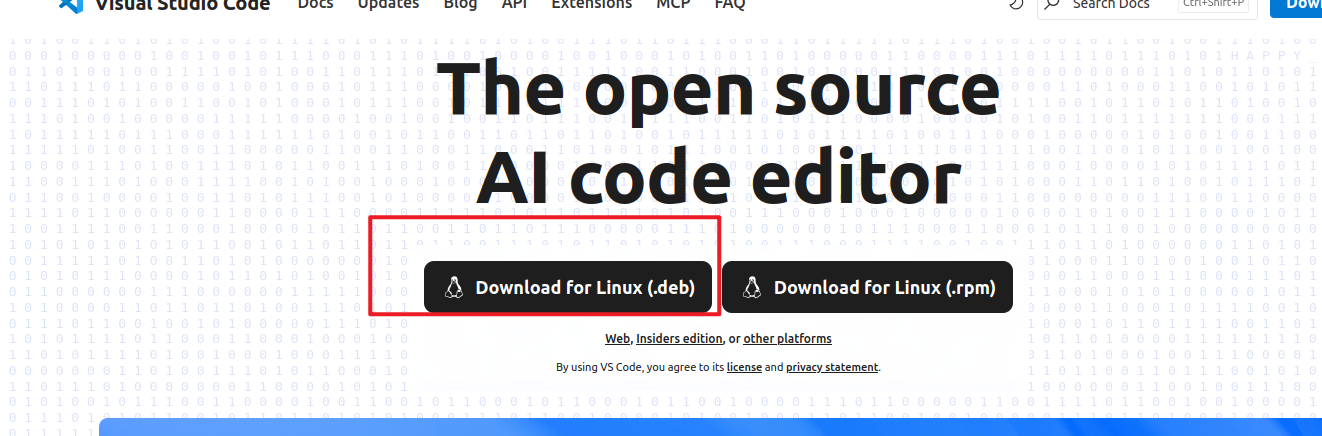Click the Visual Studio Code title text
The width and height of the screenshot is (1322, 436).
(x=182, y=4)
